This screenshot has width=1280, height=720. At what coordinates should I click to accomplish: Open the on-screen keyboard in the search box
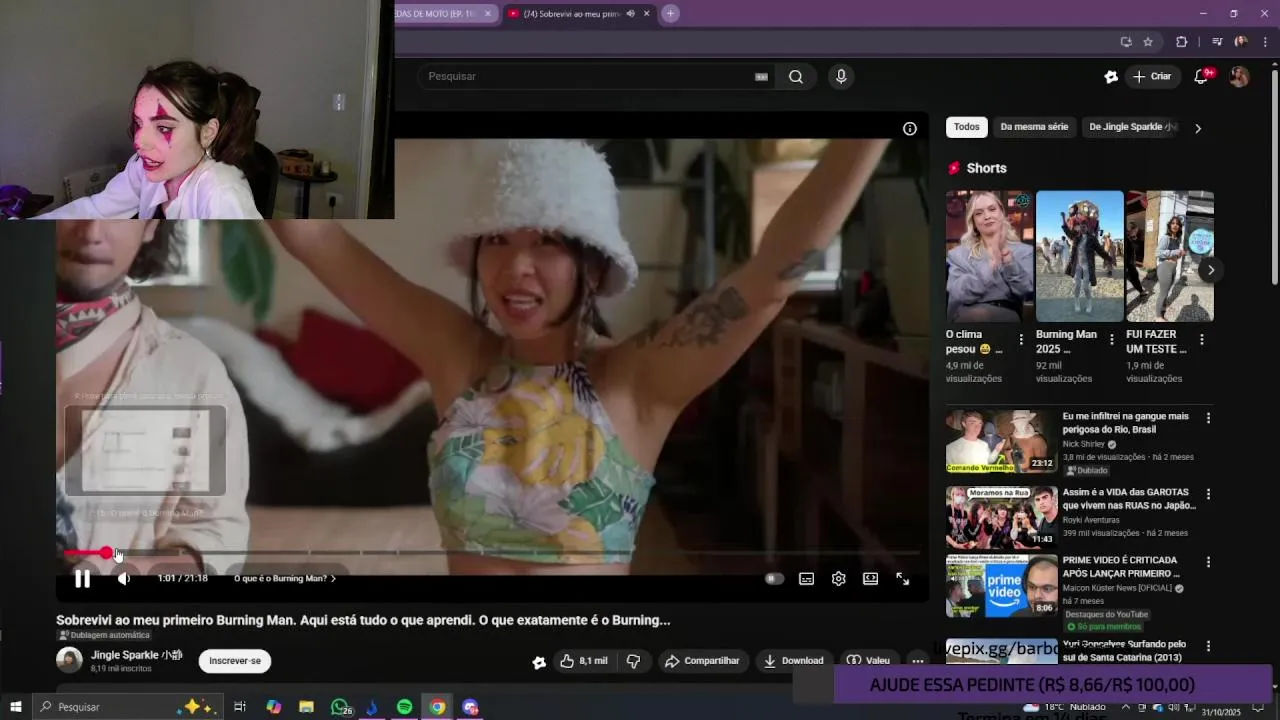[x=761, y=76]
